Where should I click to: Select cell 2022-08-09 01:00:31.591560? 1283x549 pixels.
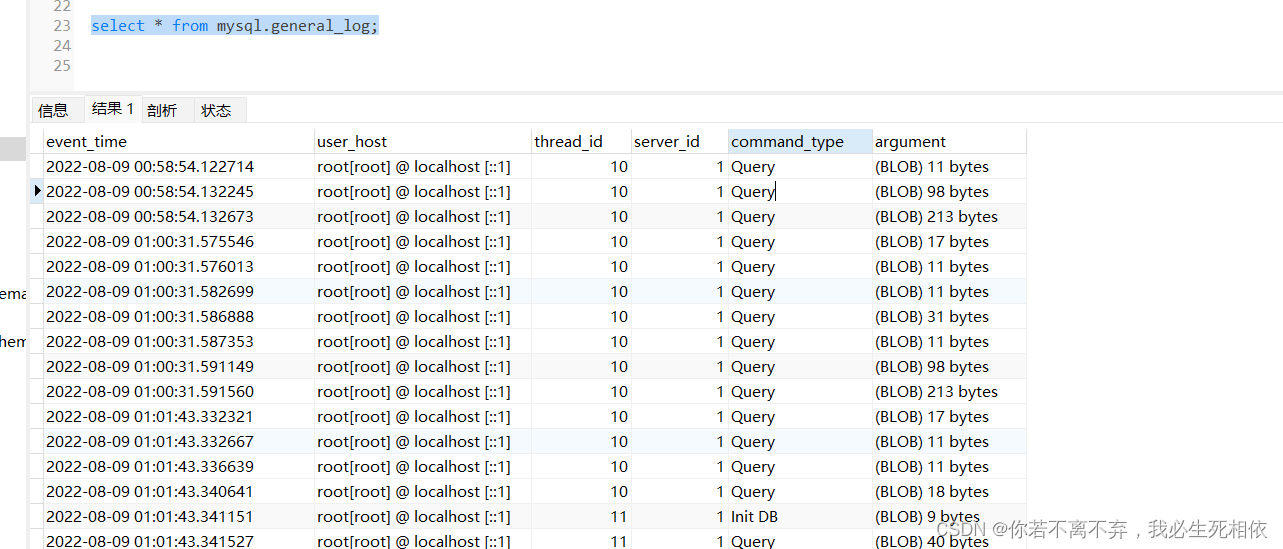pos(179,391)
